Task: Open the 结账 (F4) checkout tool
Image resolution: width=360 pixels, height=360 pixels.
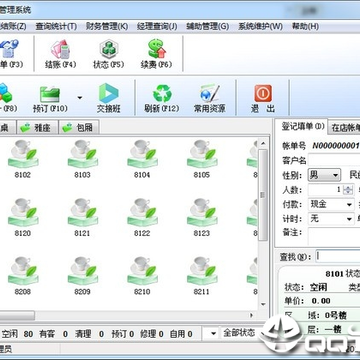Action: (61, 54)
